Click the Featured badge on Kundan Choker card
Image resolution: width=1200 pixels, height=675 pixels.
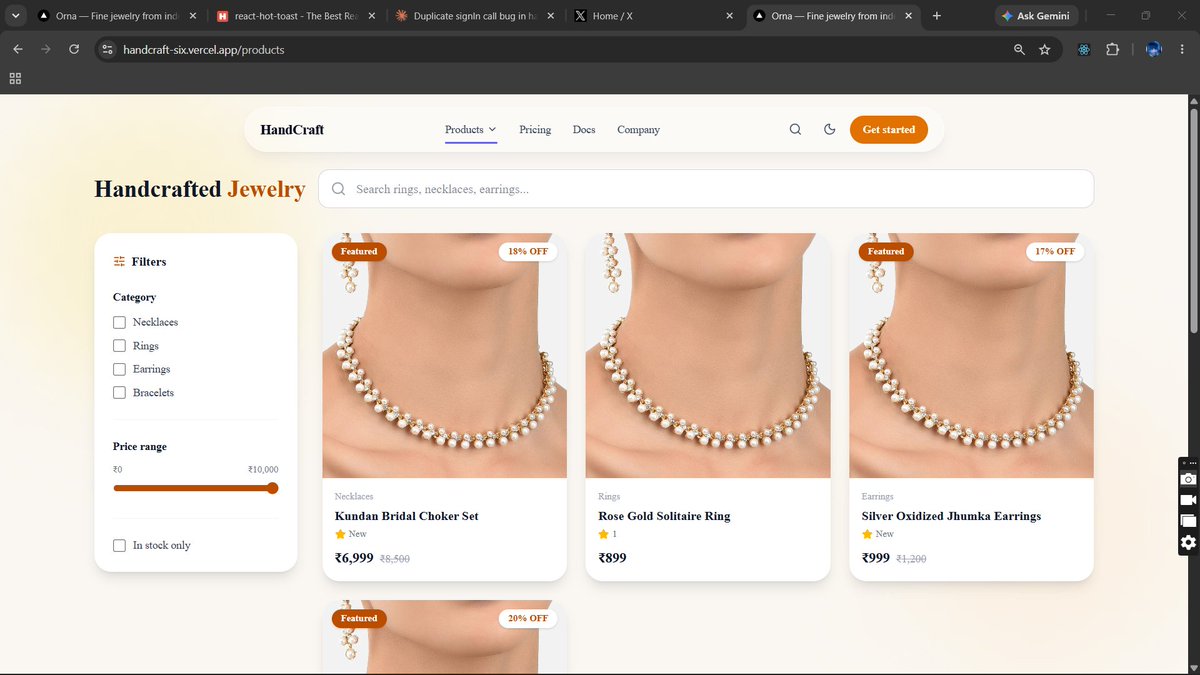[x=359, y=251]
